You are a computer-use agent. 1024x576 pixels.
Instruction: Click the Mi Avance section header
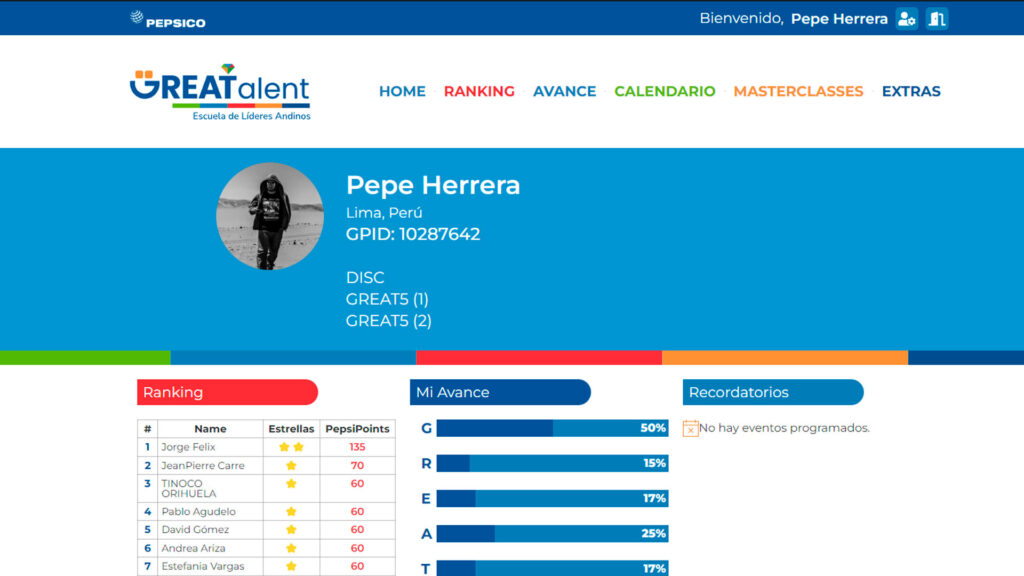click(500, 392)
